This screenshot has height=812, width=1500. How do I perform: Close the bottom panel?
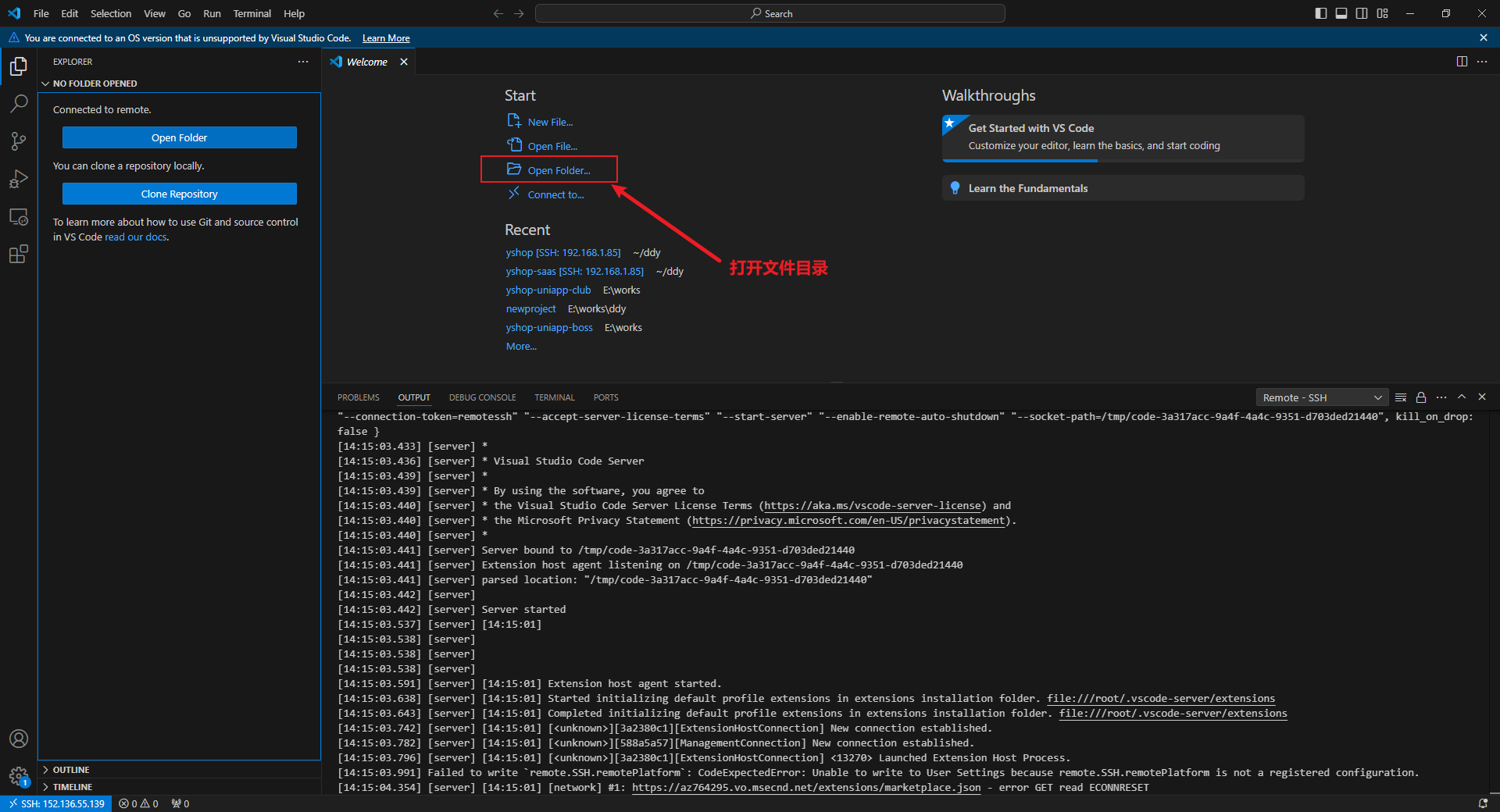pyautogui.click(x=1482, y=397)
